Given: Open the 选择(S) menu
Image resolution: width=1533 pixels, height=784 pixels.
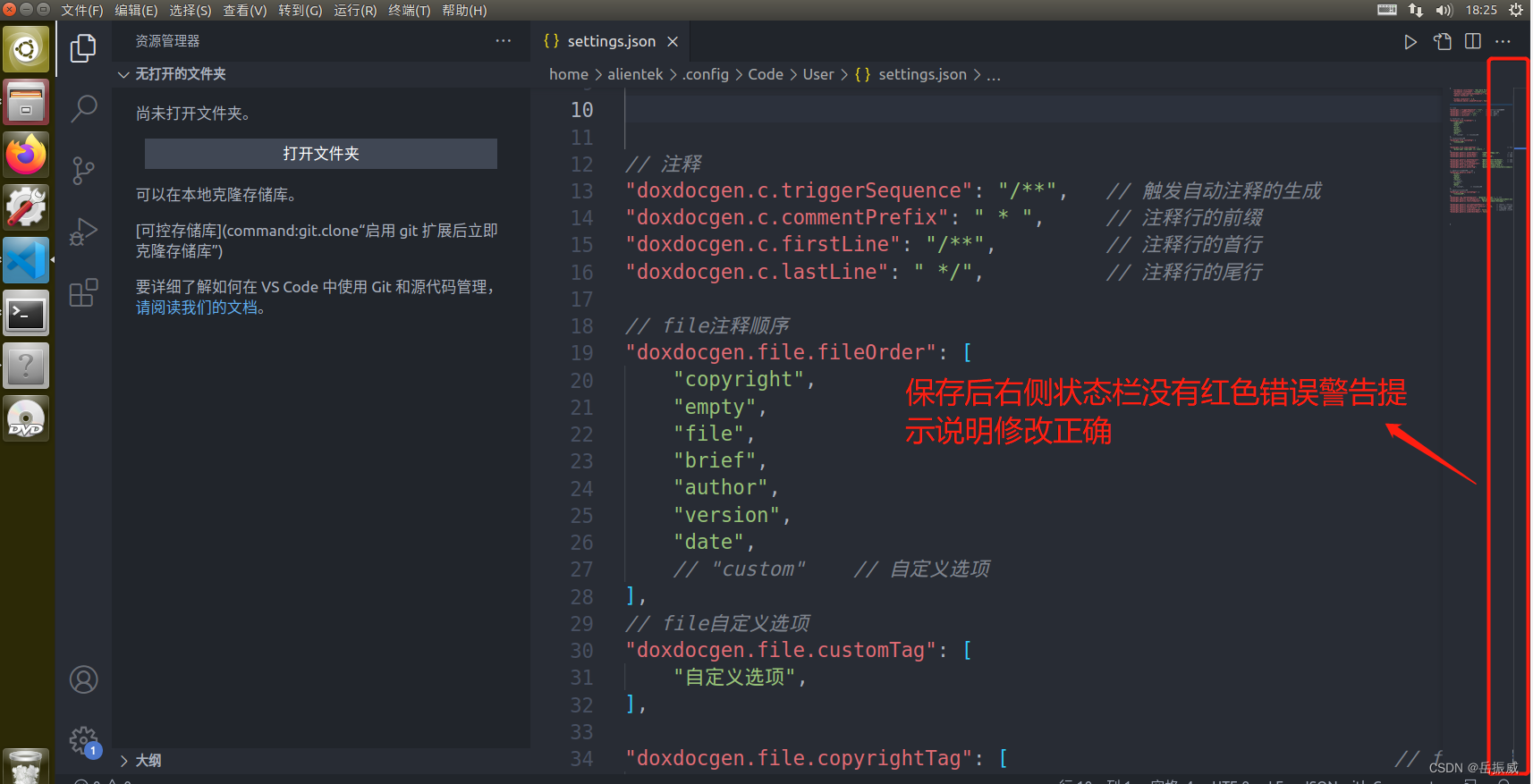Looking at the screenshot, I should [191, 10].
